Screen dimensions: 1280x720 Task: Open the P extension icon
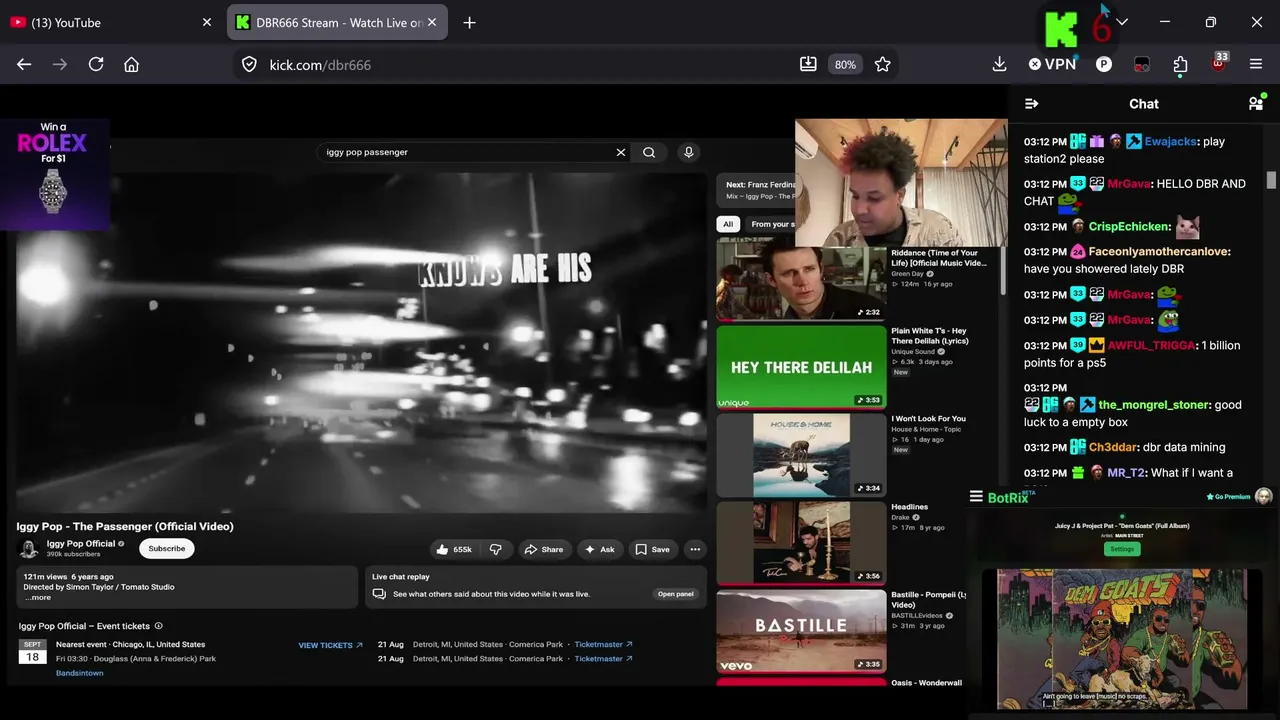tap(1104, 64)
